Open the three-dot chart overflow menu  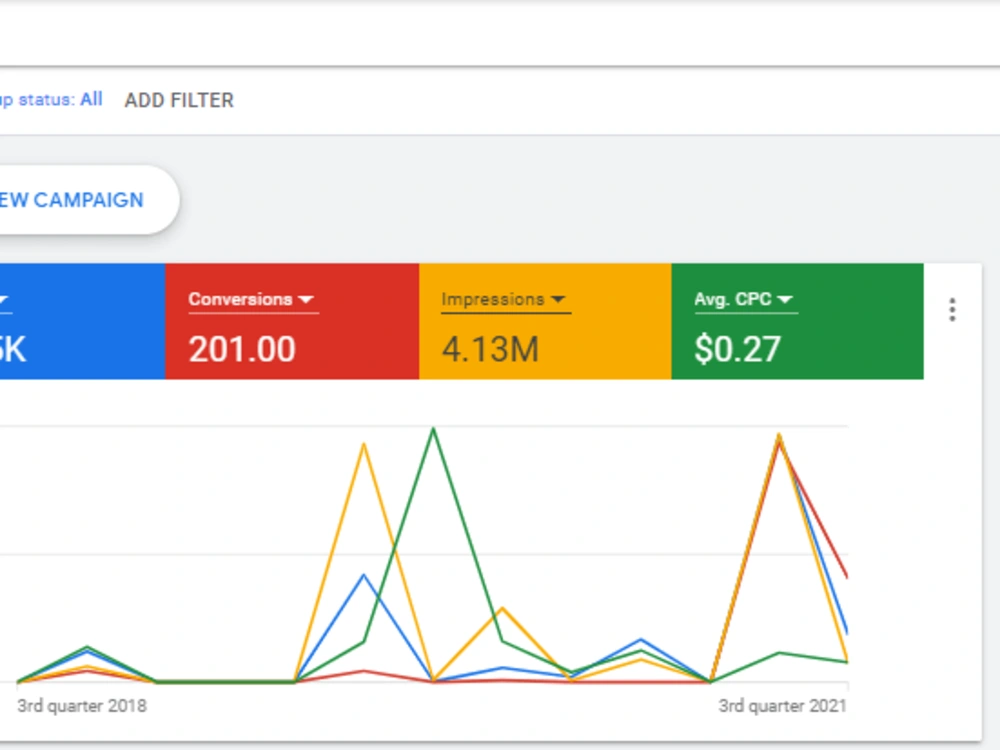952,310
